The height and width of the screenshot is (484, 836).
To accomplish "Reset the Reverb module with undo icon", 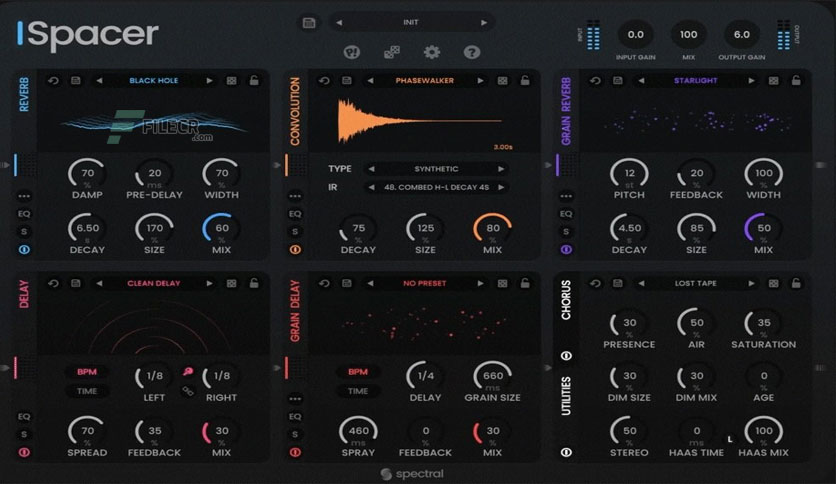I will coord(53,80).
